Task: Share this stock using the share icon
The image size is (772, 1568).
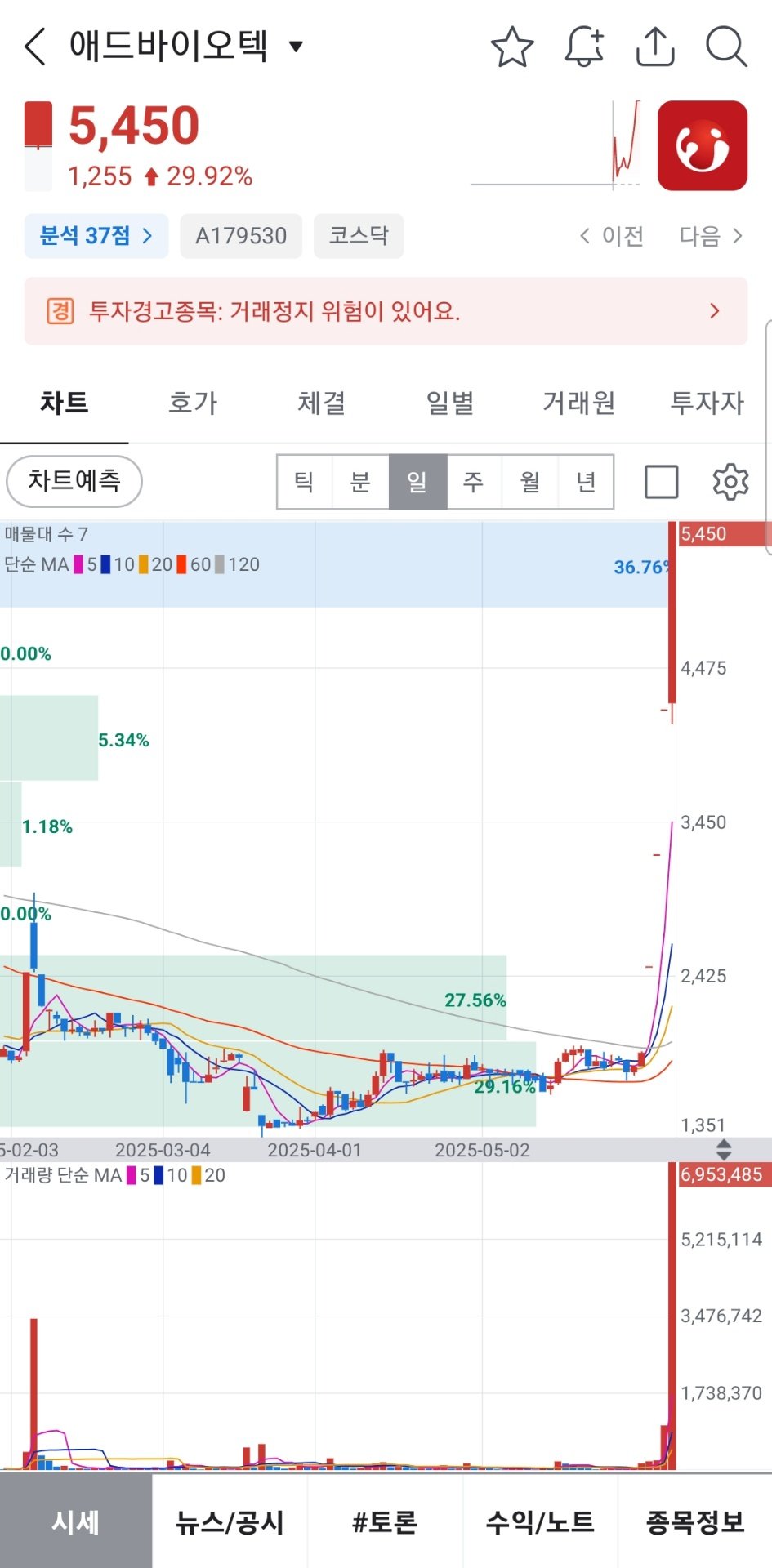Action: point(655,47)
